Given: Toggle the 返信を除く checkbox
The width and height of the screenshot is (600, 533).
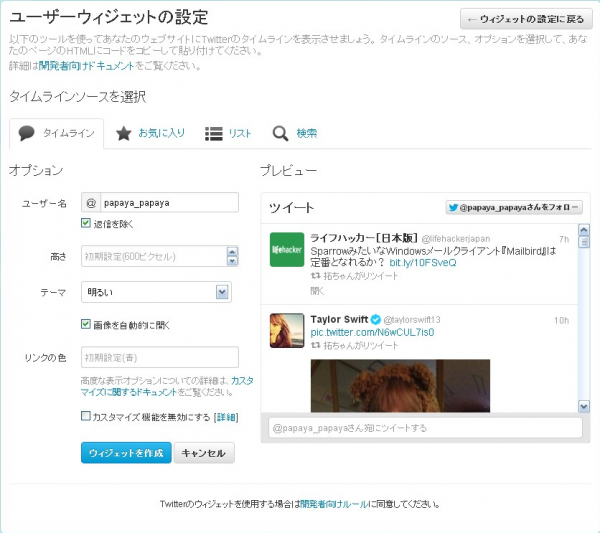Looking at the screenshot, I should [86, 223].
